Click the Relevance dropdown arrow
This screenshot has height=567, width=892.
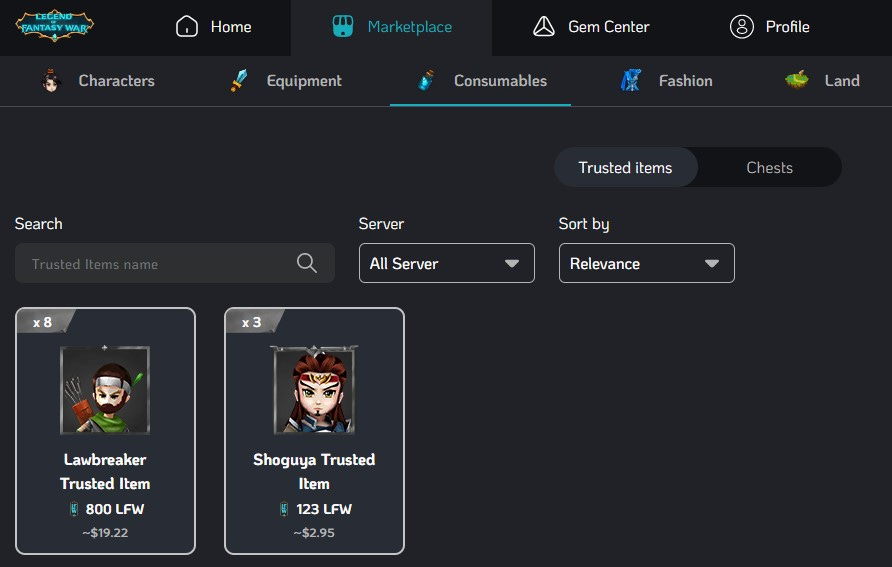pos(712,263)
